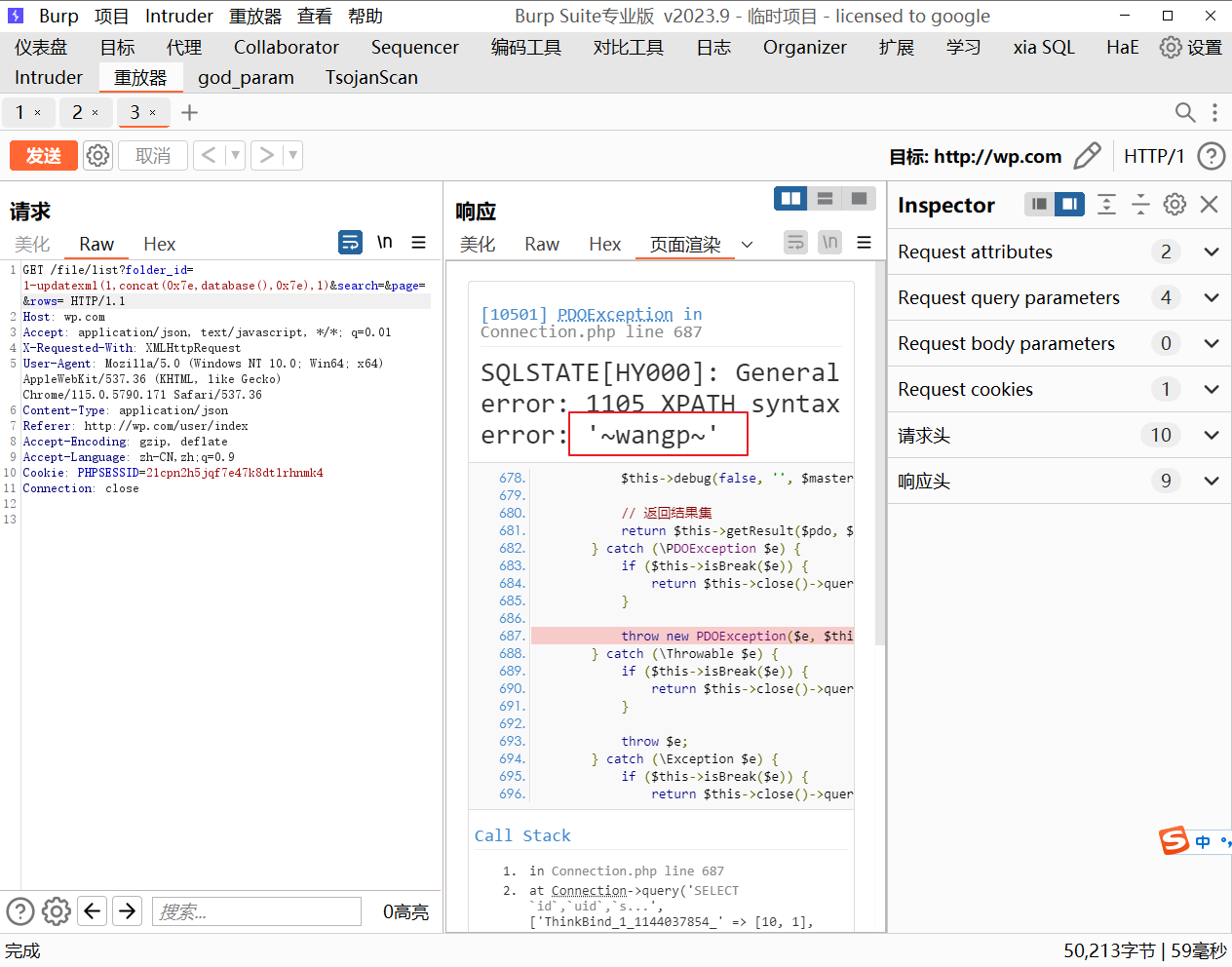Image resolution: width=1232 pixels, height=967 pixels.
Task: Edit the target with the pencil icon
Action: [1087, 156]
